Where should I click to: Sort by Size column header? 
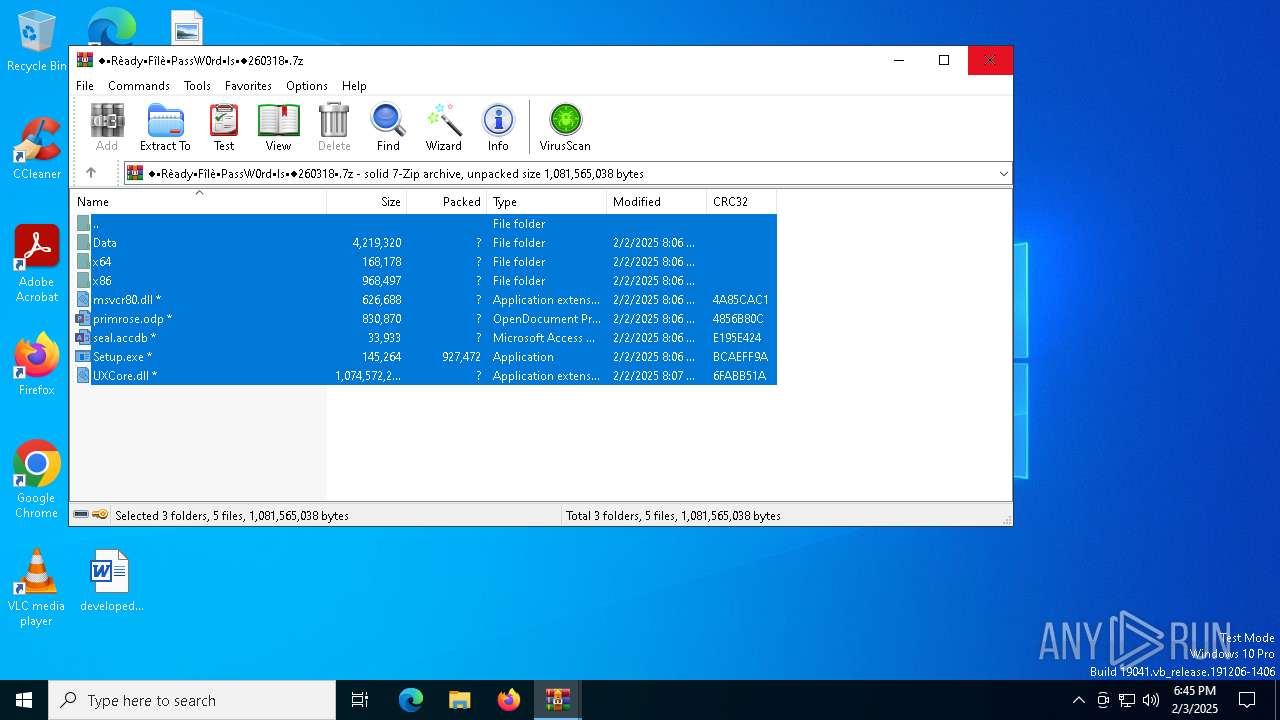366,202
